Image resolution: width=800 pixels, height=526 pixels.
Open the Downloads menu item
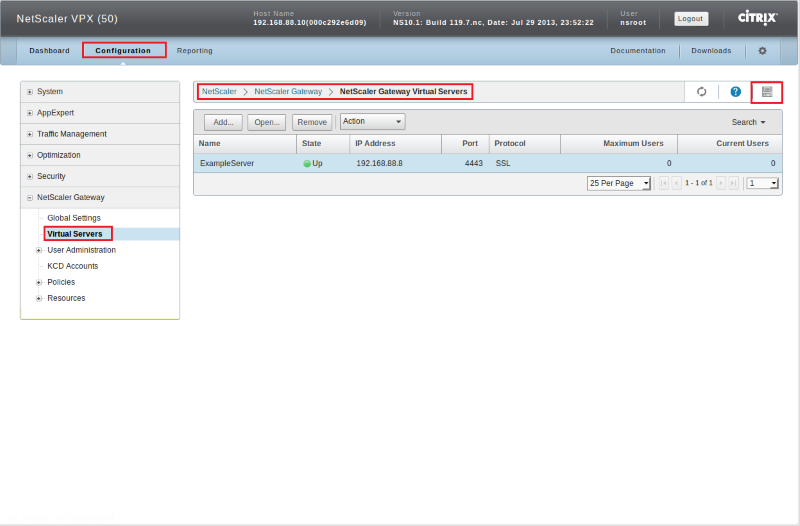pos(711,51)
